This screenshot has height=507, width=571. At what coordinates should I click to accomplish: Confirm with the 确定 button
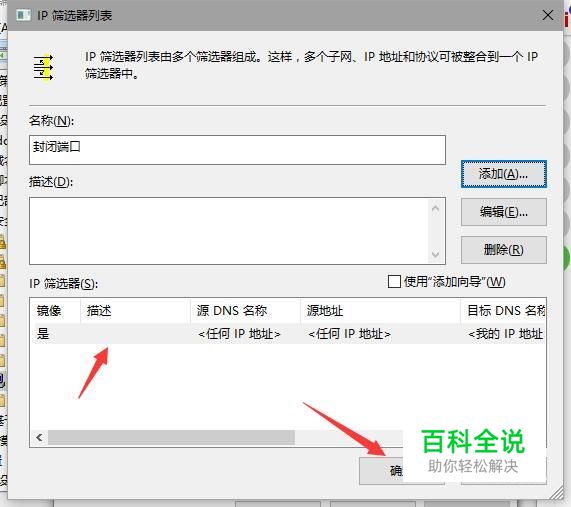coord(381,471)
